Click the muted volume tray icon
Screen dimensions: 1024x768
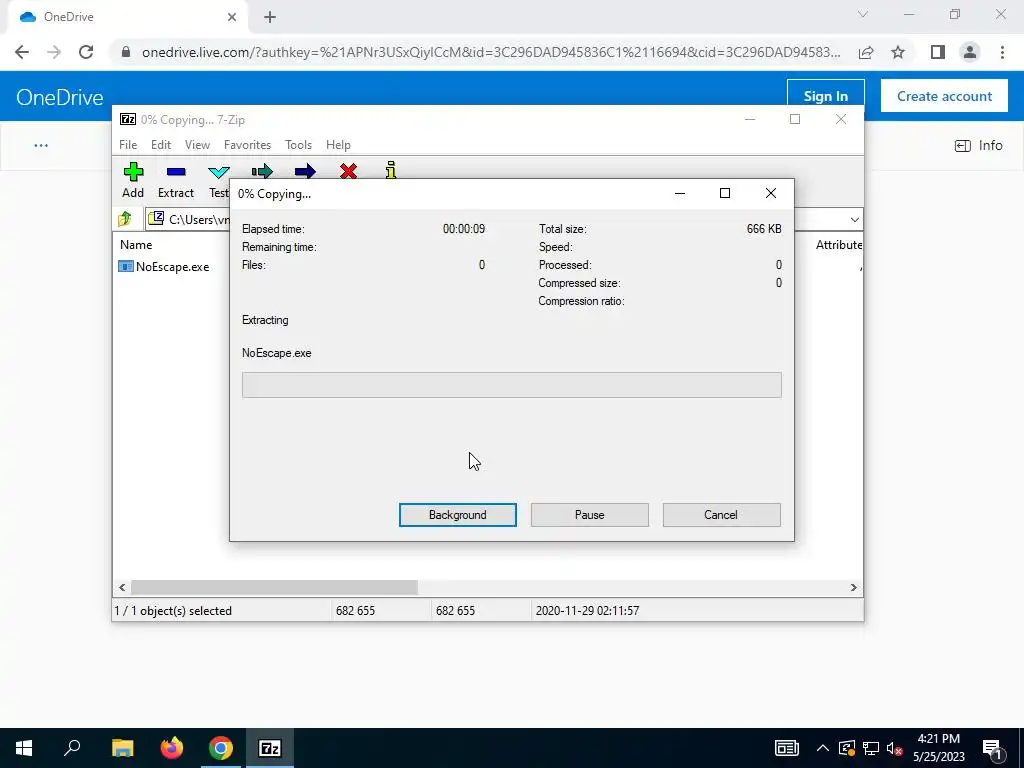pyautogui.click(x=894, y=748)
